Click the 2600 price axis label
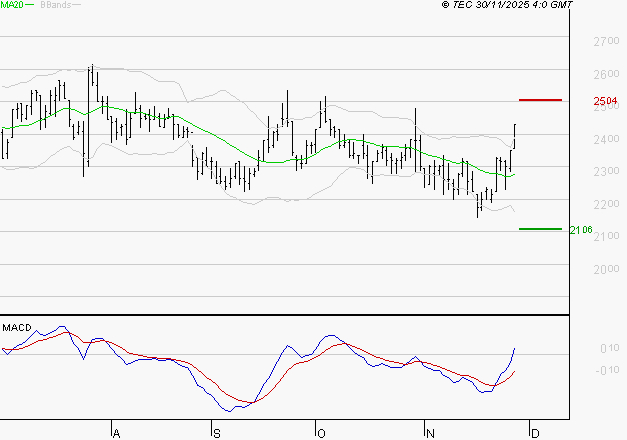Screen dimensions: 627x440 pos(606,74)
